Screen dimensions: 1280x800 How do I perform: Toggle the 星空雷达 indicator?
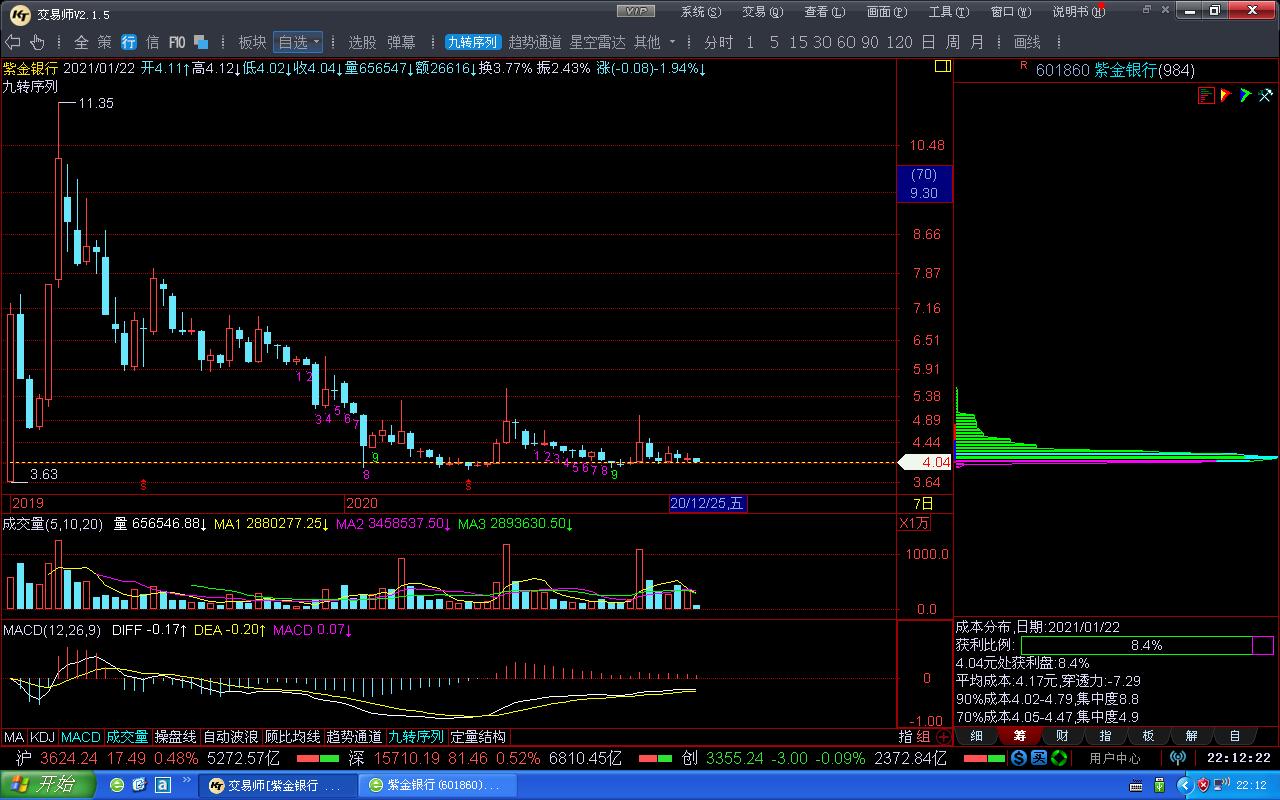pyautogui.click(x=597, y=42)
